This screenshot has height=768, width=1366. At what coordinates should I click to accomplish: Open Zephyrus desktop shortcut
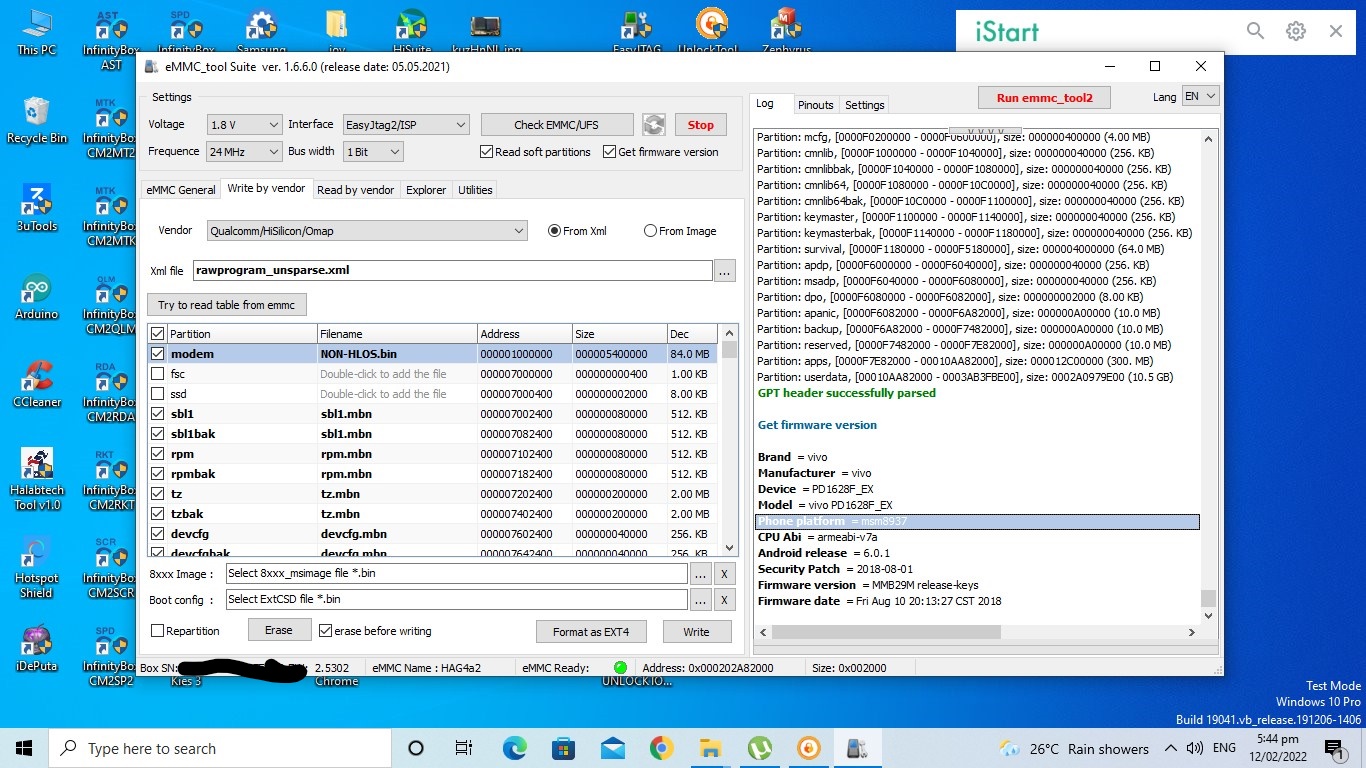pos(785,32)
